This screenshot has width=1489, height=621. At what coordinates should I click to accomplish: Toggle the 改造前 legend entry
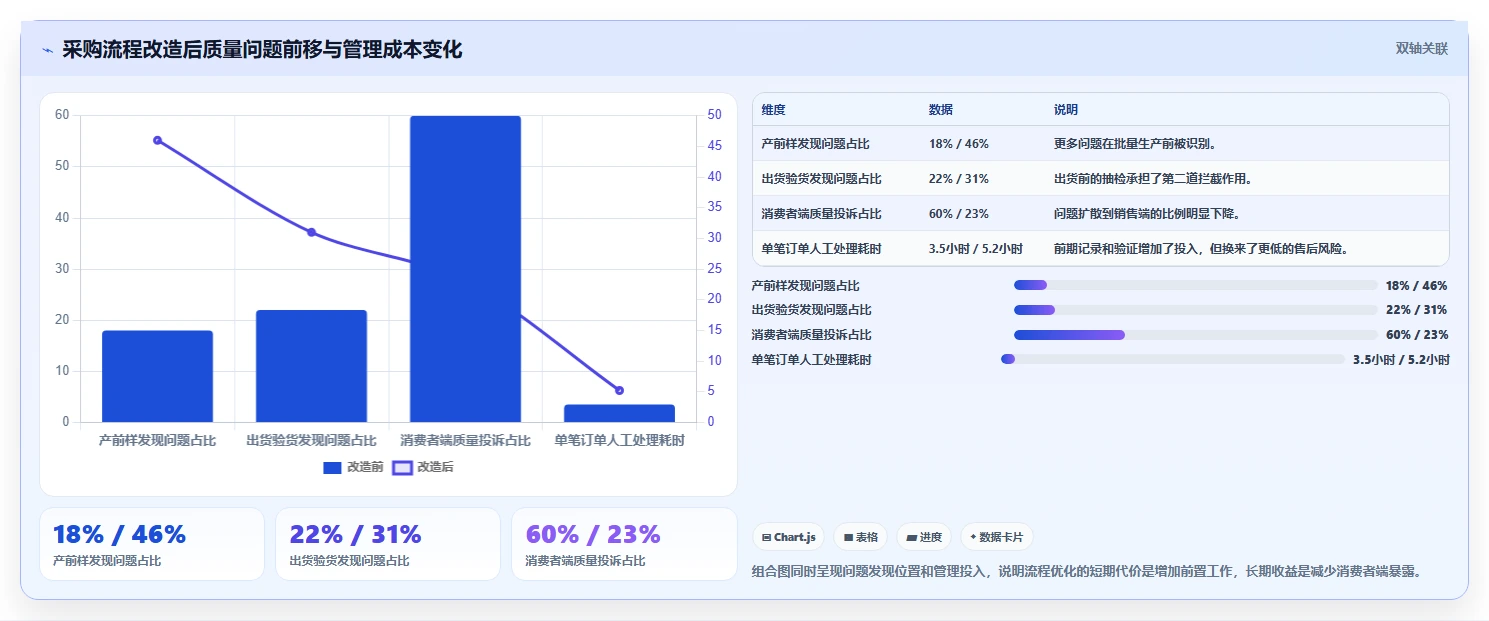[x=353, y=467]
